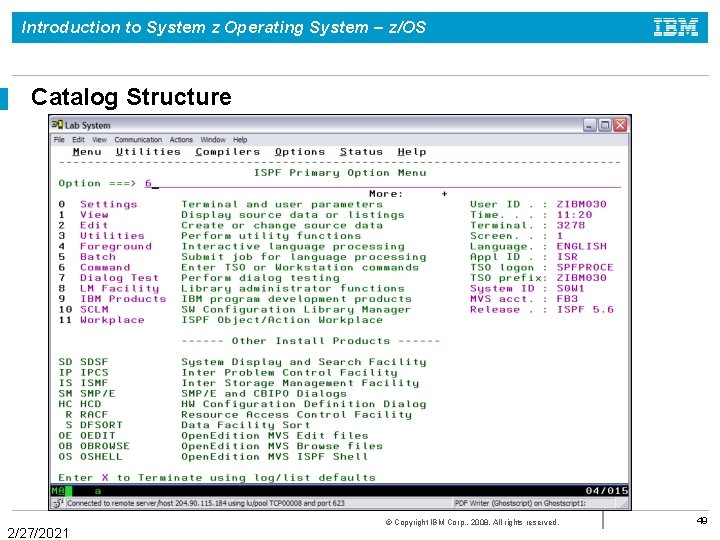This screenshot has width=720, height=540.
Task: Open the Help menu in window menubar
Action: click(x=240, y=140)
